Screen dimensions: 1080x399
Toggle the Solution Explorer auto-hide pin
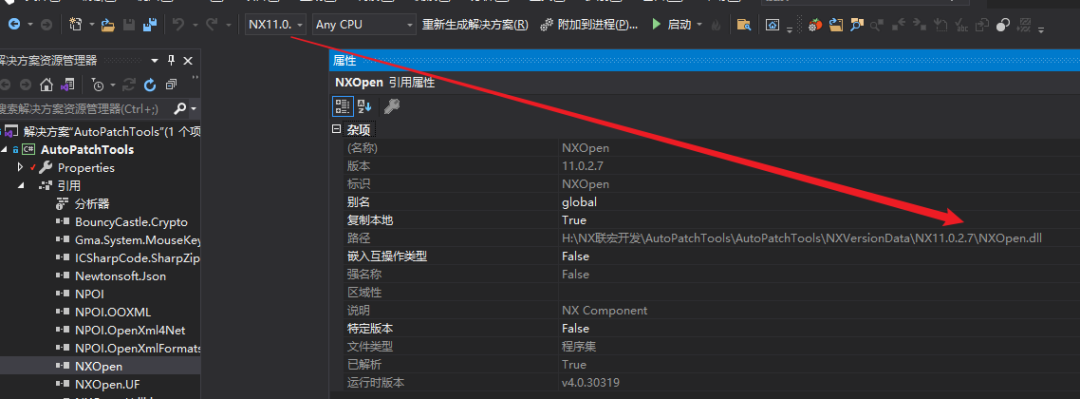pos(171,61)
